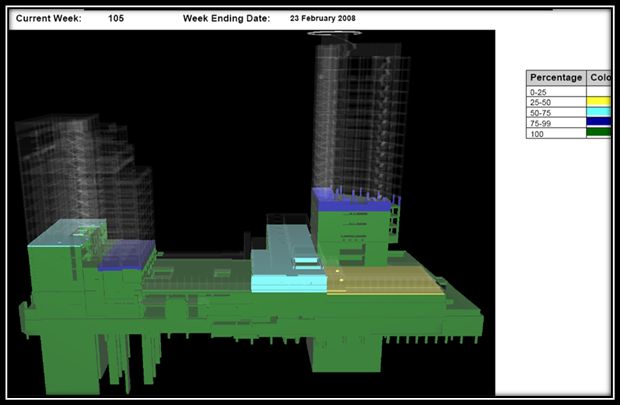Click the yellow 25-50 color swatch

click(x=600, y=102)
